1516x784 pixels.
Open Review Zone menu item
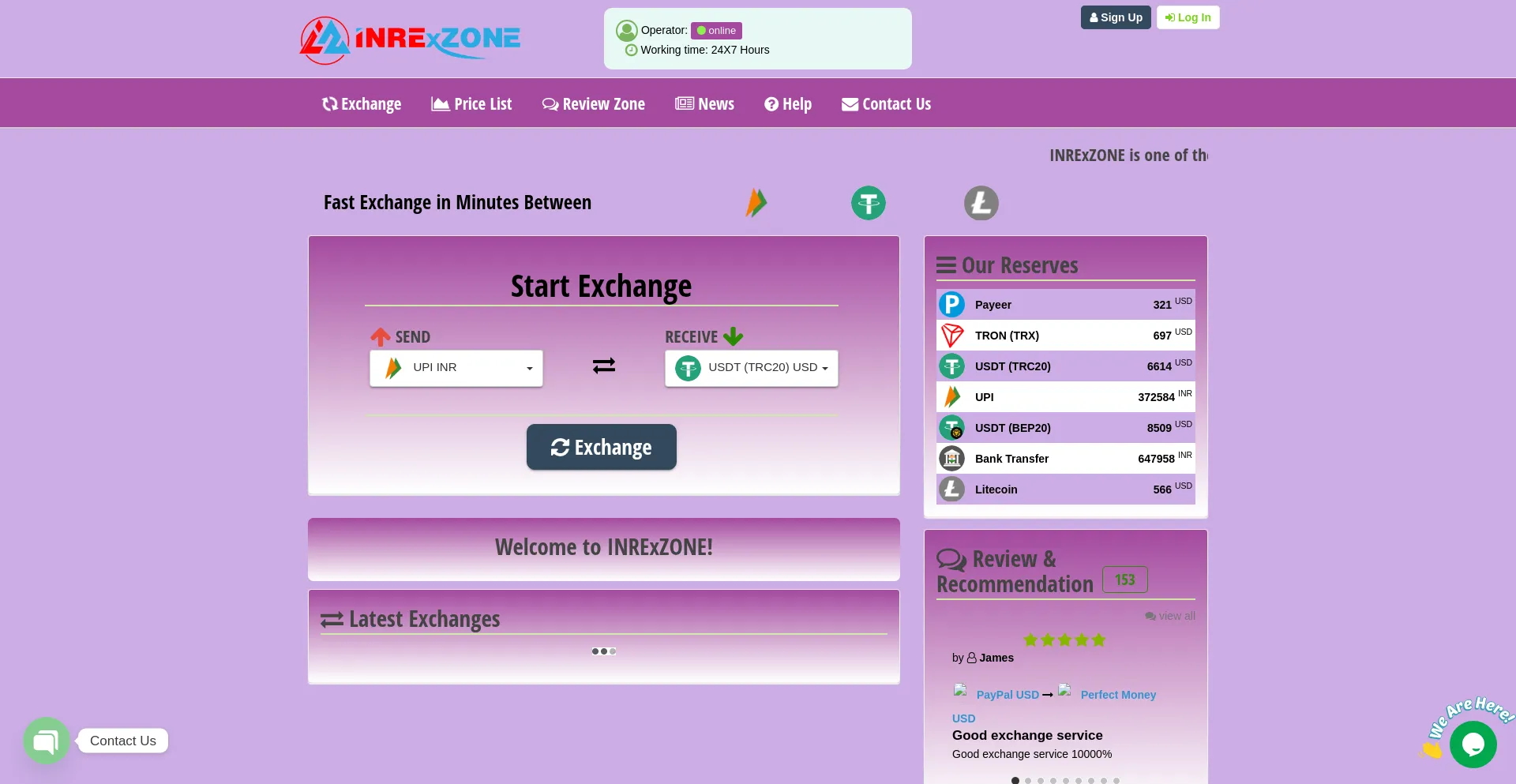[x=594, y=104]
